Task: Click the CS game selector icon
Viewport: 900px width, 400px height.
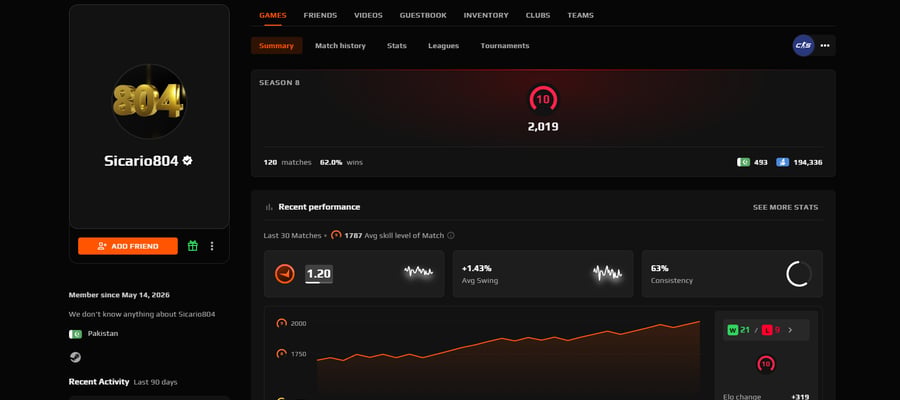Action: 803,45
